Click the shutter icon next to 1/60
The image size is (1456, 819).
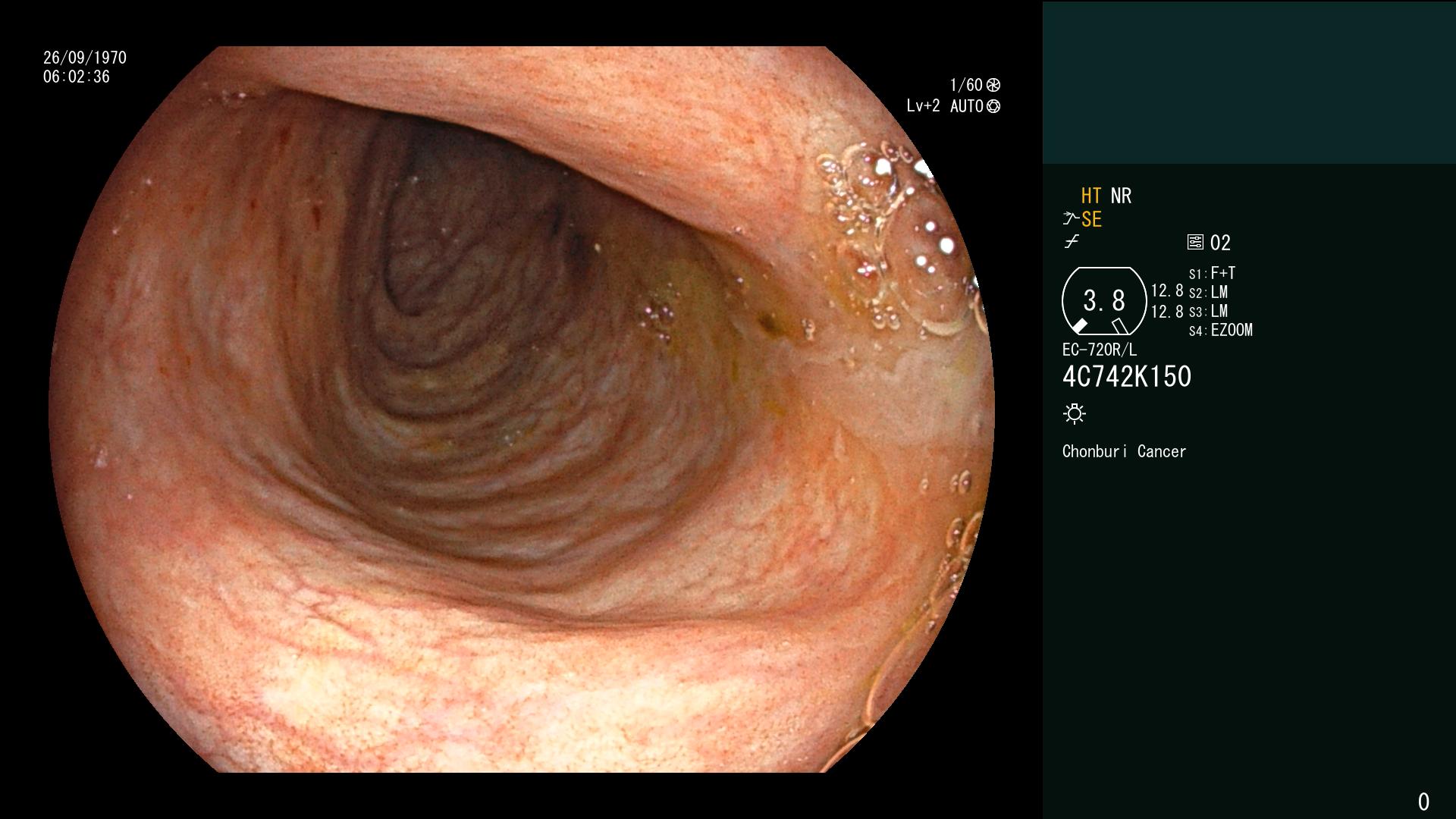click(993, 86)
